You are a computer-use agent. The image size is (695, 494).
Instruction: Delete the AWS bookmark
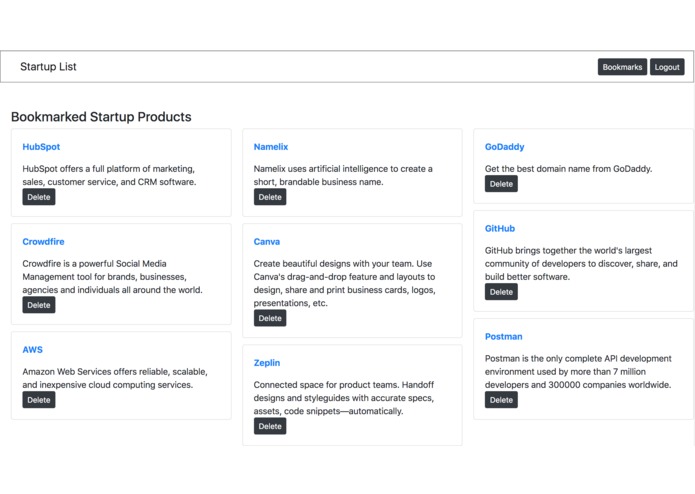39,400
